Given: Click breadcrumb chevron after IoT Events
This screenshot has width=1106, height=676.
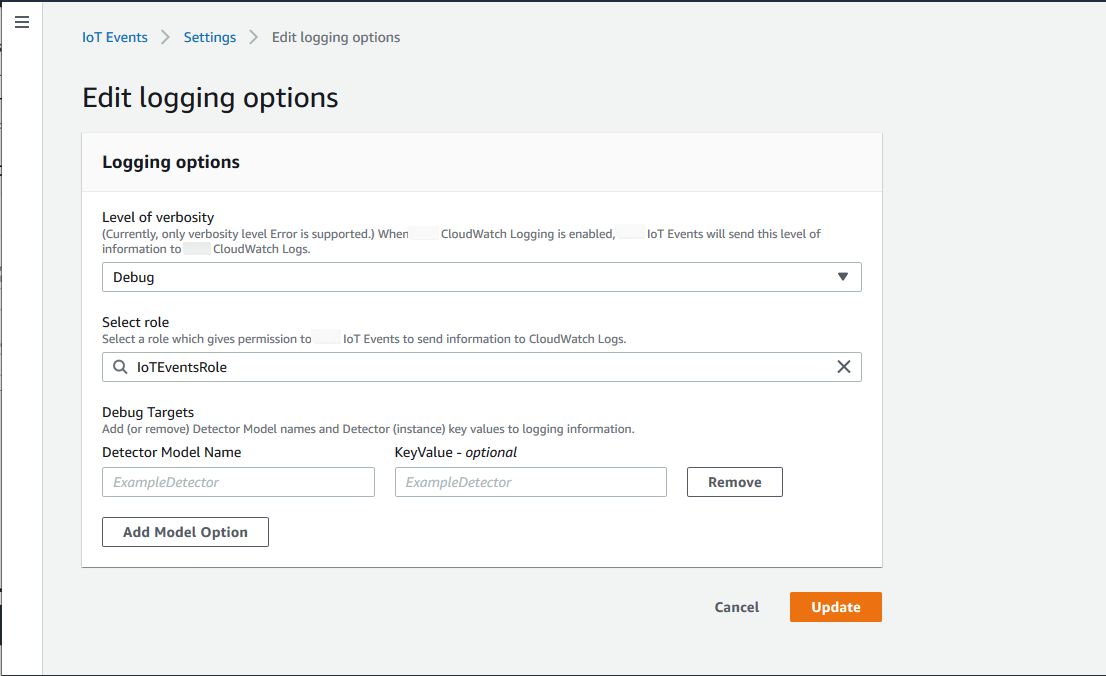Looking at the screenshot, I should click(165, 38).
